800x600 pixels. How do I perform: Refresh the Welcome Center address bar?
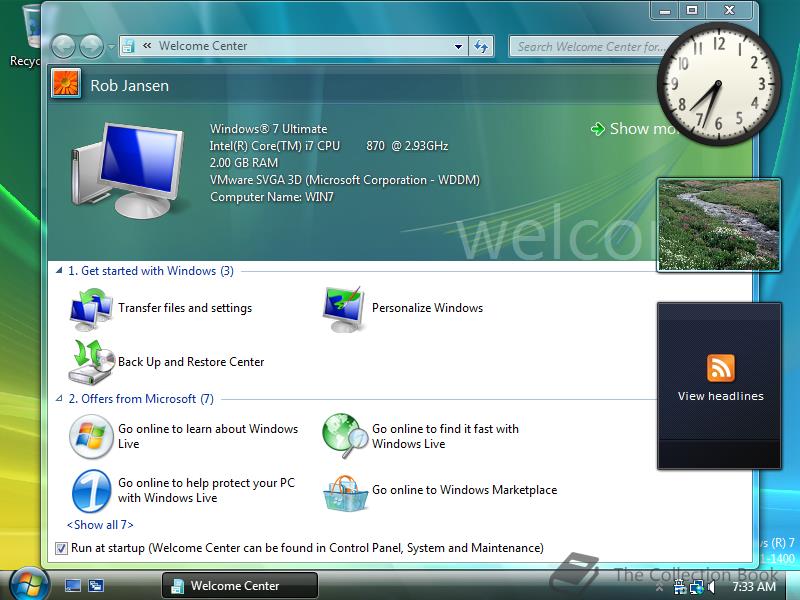coord(481,46)
